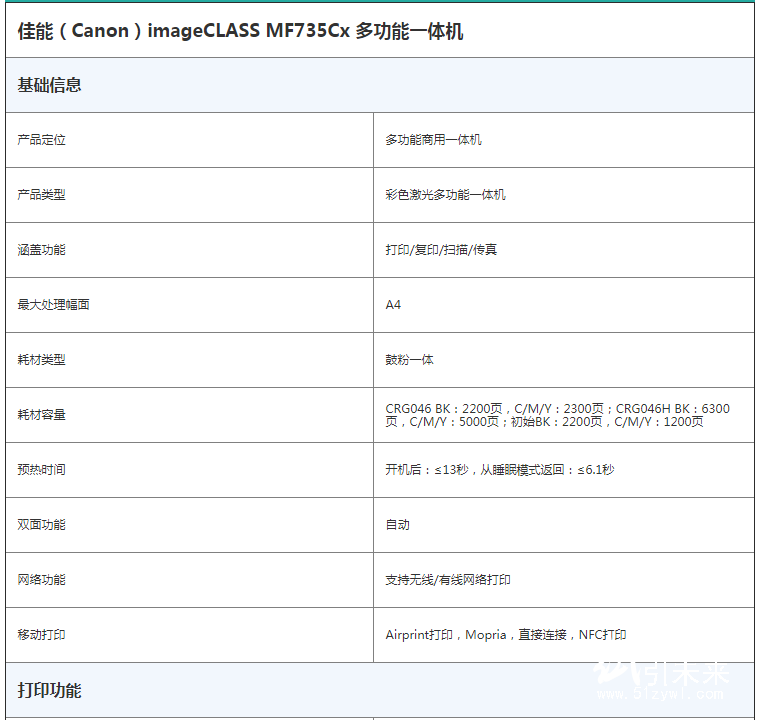The width and height of the screenshot is (760, 720).
Task: Click the 网络功能 label
Action: pos(41,579)
